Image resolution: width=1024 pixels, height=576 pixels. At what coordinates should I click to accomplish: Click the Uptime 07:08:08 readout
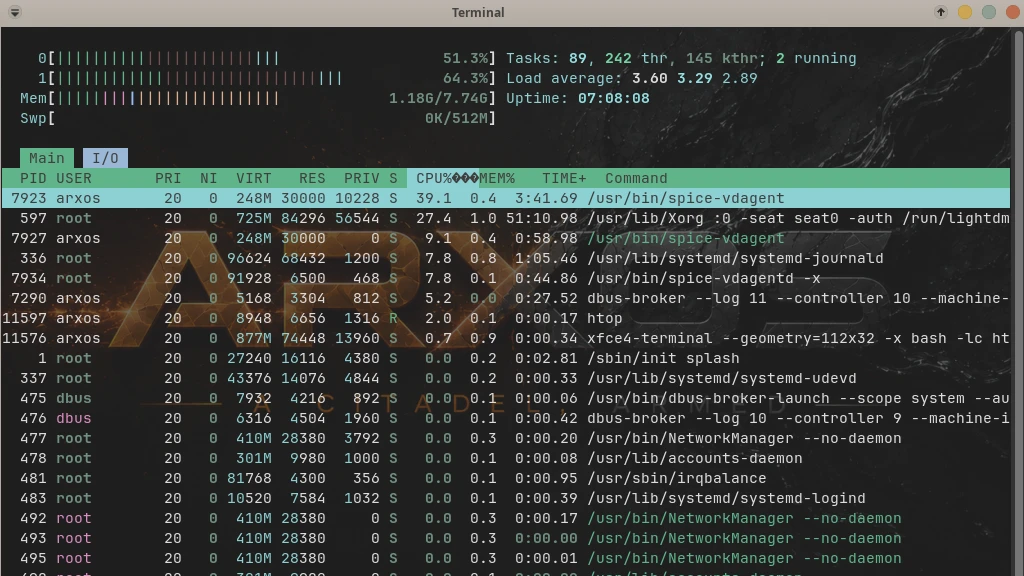click(578, 99)
